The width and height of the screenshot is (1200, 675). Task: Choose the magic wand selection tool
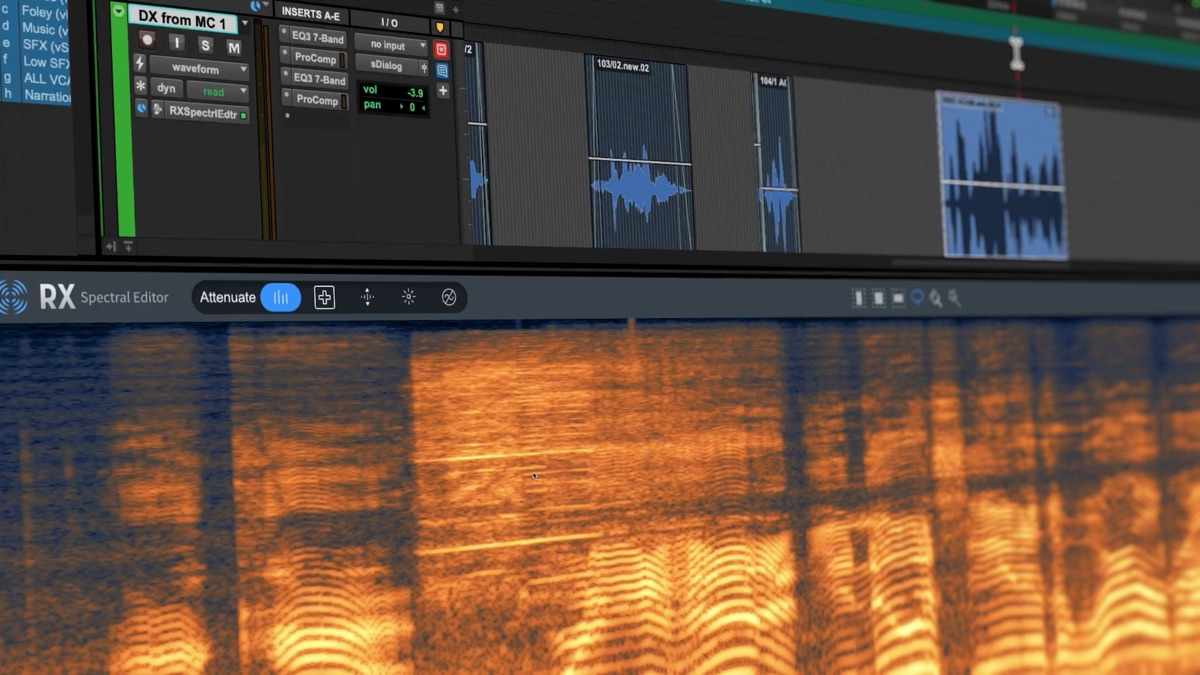point(954,298)
